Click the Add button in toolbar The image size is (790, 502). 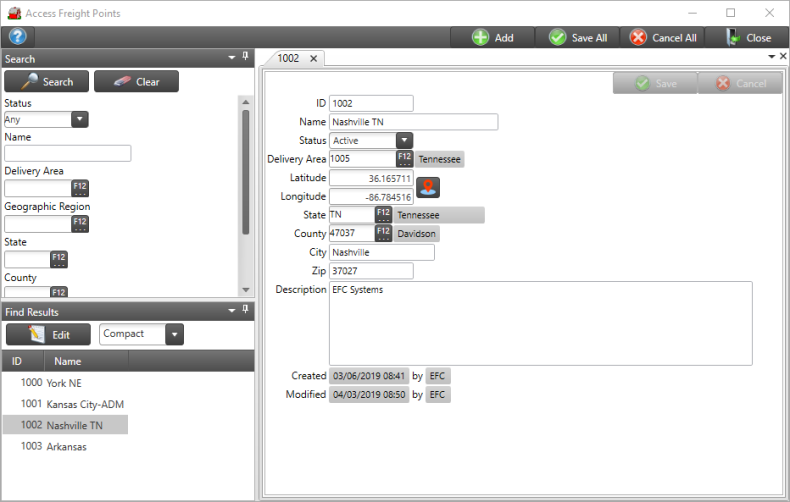coord(493,38)
